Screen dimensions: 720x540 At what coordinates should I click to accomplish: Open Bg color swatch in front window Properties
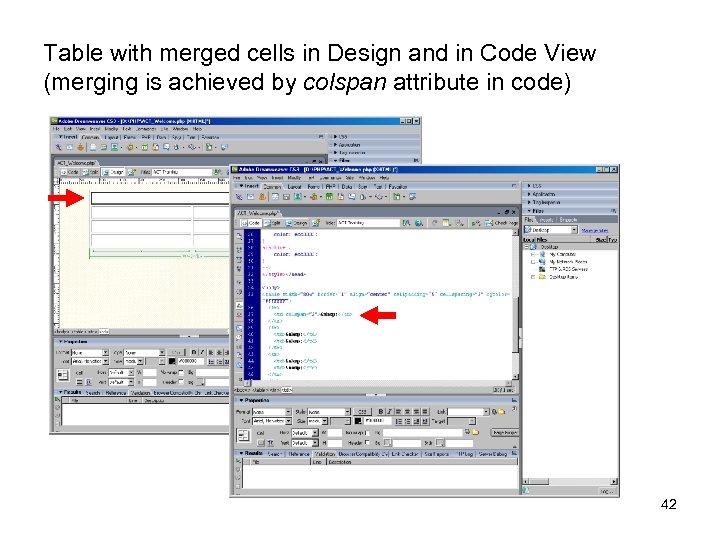(x=388, y=443)
